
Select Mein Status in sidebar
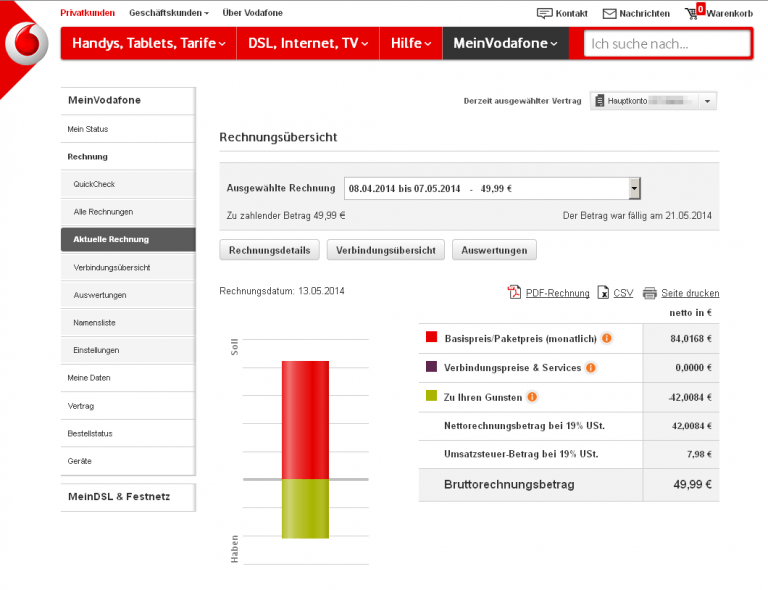point(128,129)
